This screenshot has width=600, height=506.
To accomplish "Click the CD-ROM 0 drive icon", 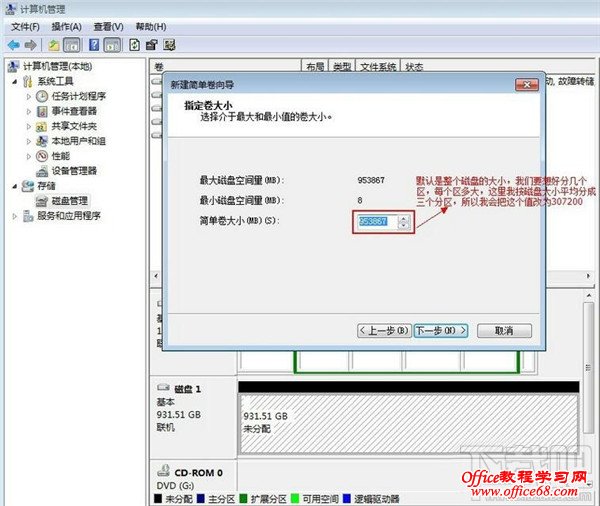I will coord(163,471).
